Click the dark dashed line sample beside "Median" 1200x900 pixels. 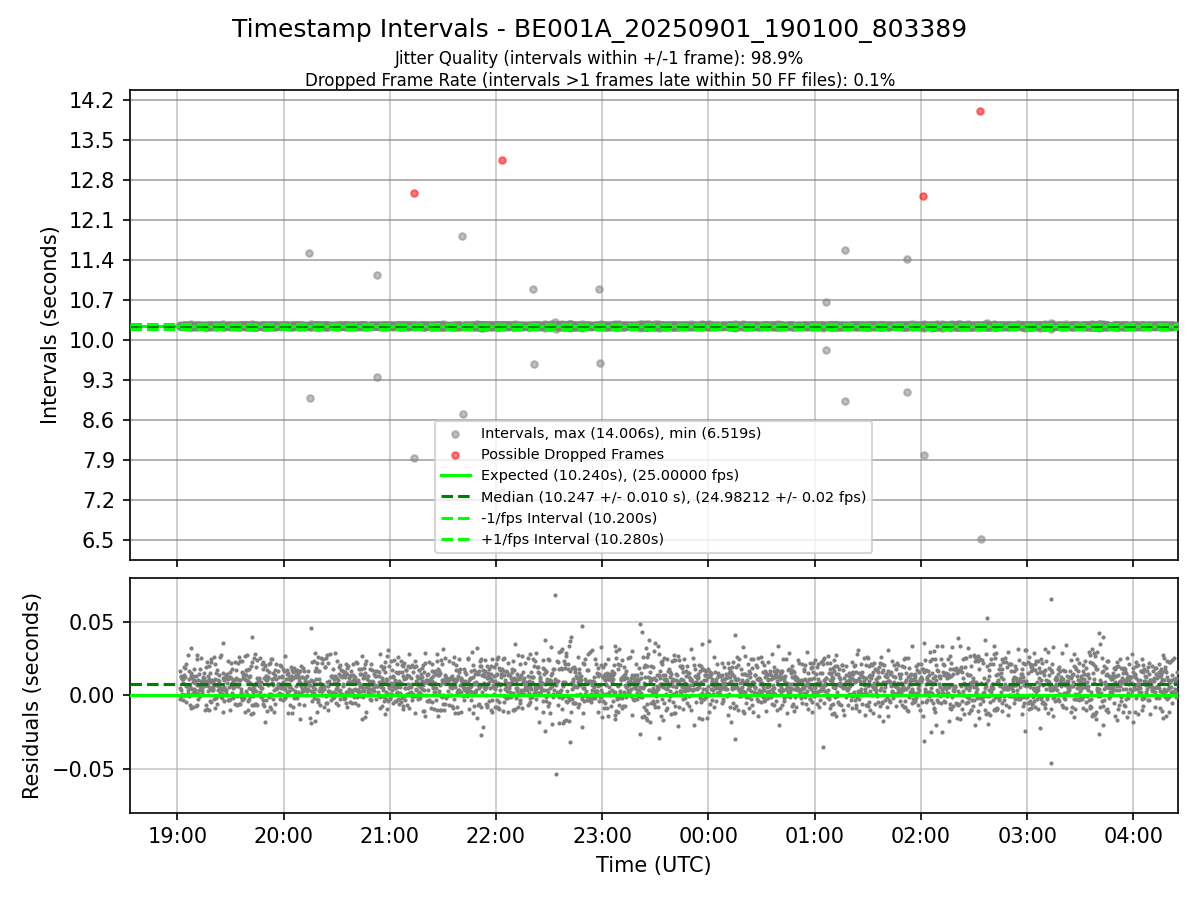coord(455,497)
